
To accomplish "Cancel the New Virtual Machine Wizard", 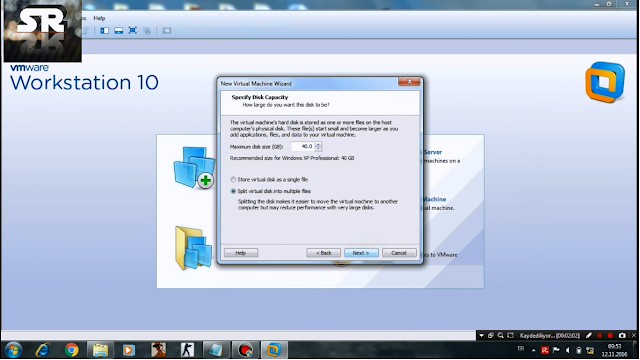I will click(399, 253).
